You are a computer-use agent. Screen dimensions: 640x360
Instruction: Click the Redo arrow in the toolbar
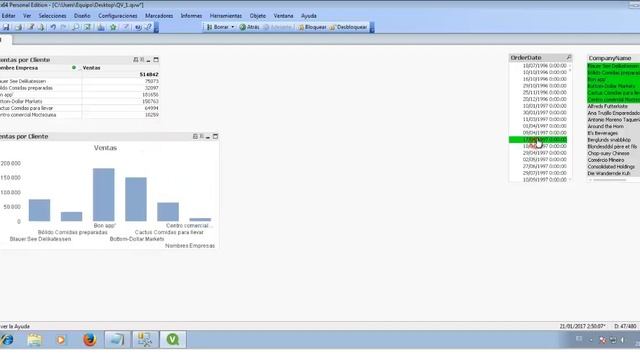64,27
